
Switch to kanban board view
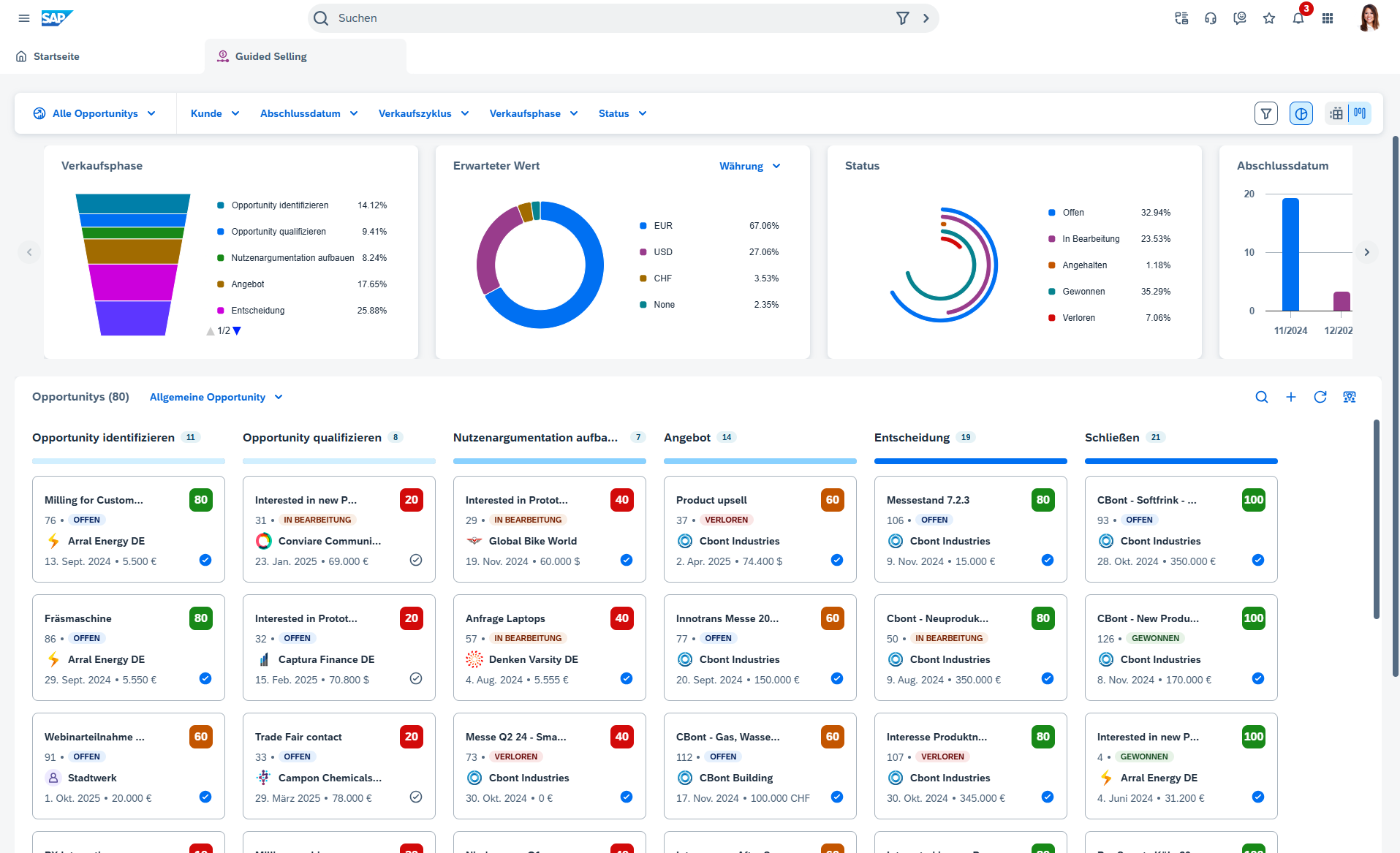pos(1360,113)
